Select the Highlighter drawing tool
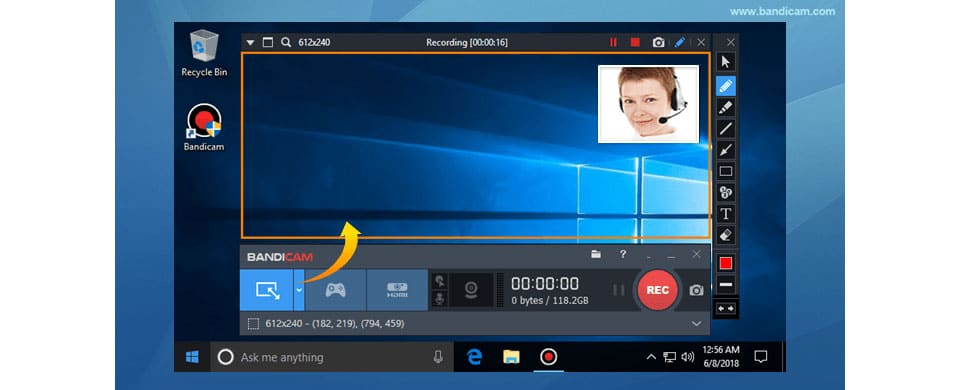954x390 pixels. [x=726, y=107]
